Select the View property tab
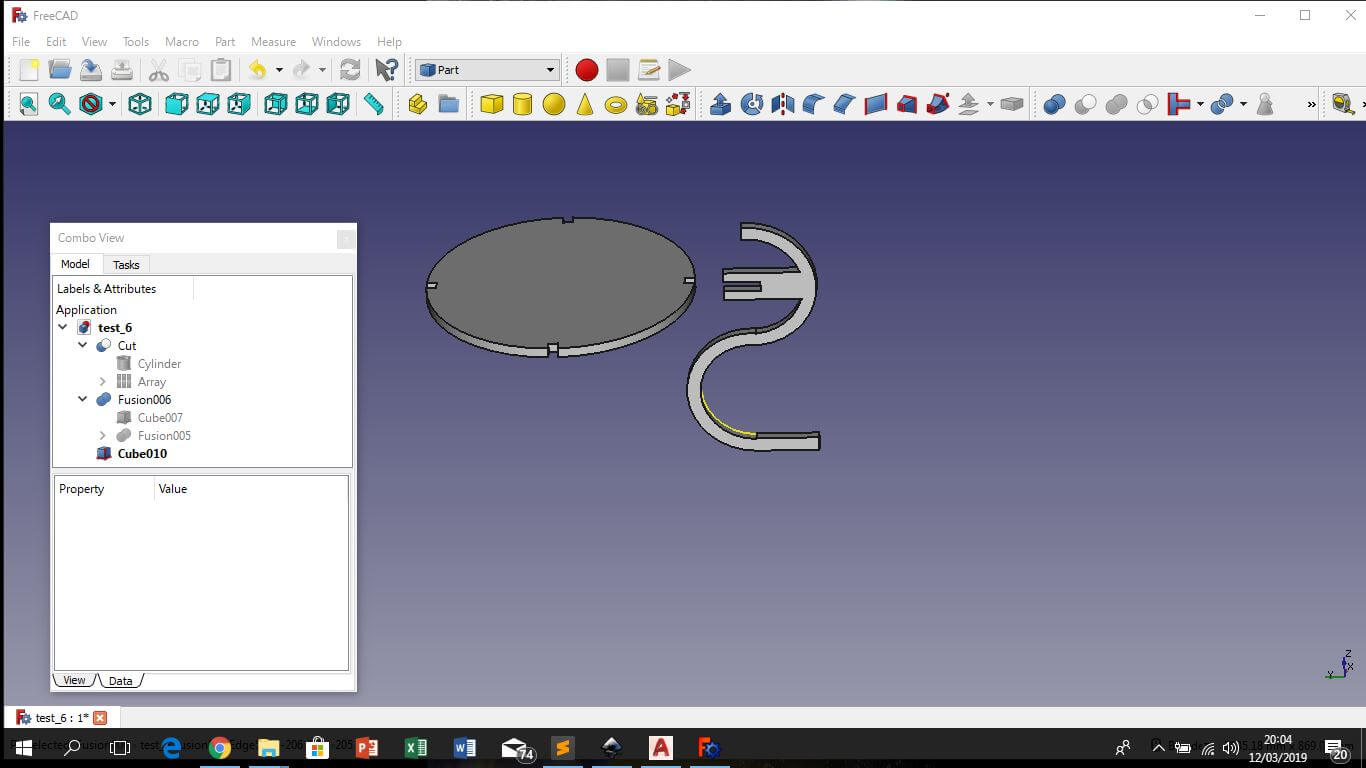The image size is (1366, 768). click(x=74, y=680)
